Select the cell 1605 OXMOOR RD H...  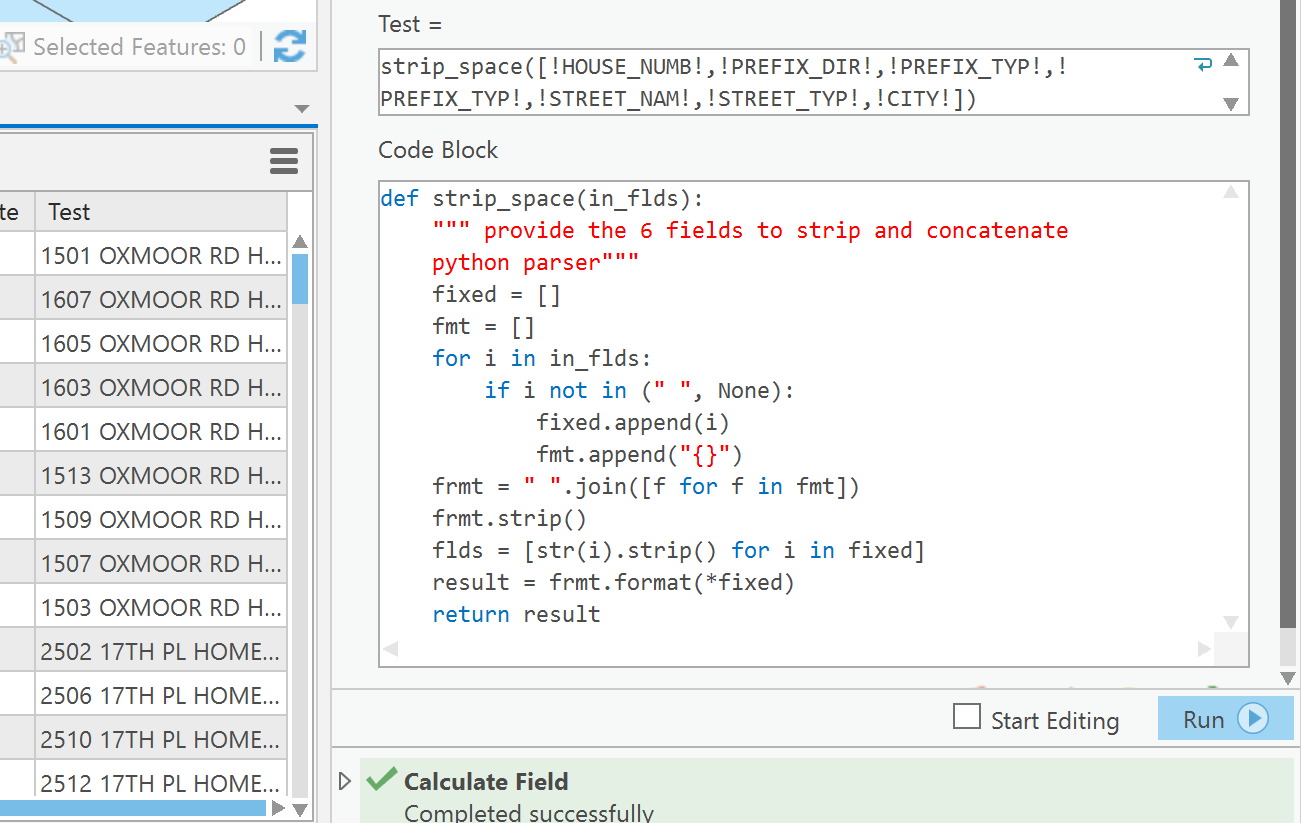[x=161, y=344]
